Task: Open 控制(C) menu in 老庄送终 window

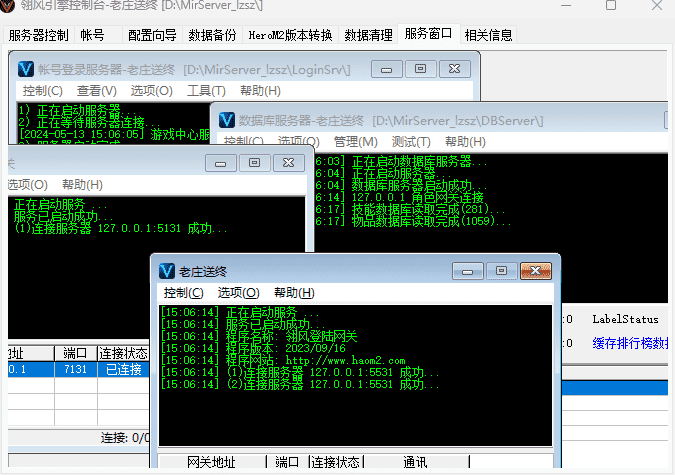Action: click(183, 293)
